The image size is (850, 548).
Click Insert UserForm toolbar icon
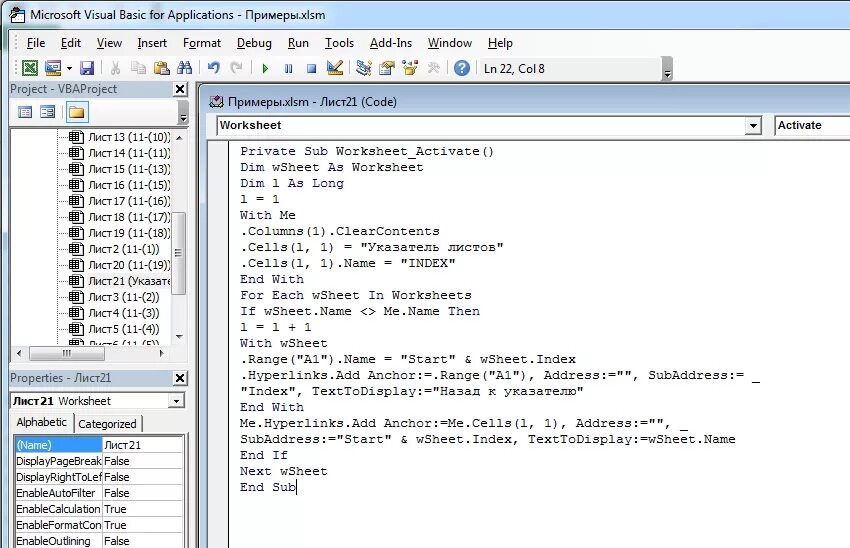click(53, 68)
